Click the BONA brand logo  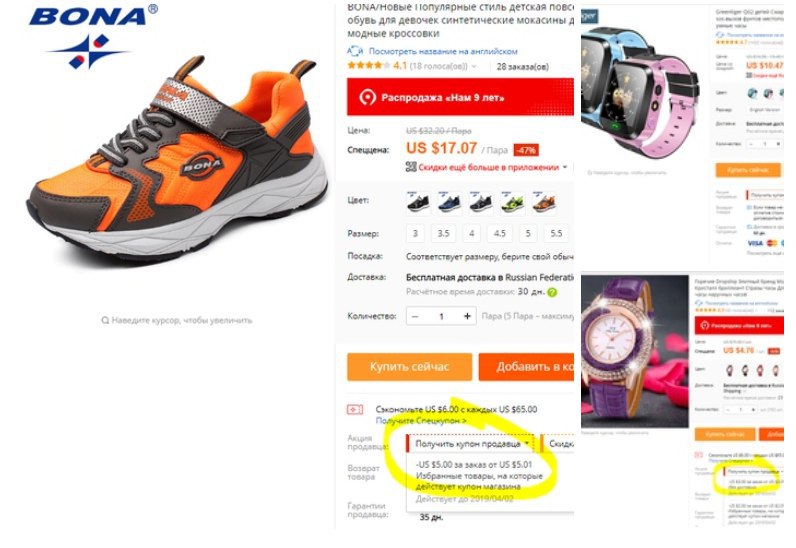coord(93,36)
